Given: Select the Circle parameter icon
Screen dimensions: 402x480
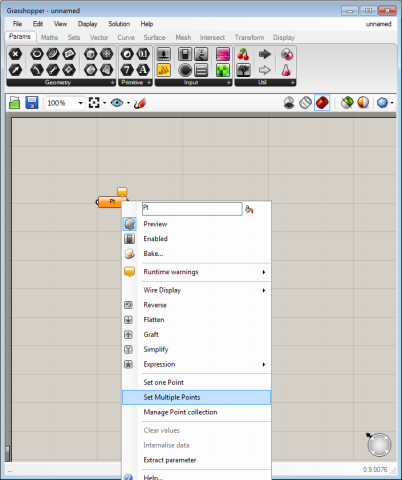Looking at the screenshot, I should 37,54.
